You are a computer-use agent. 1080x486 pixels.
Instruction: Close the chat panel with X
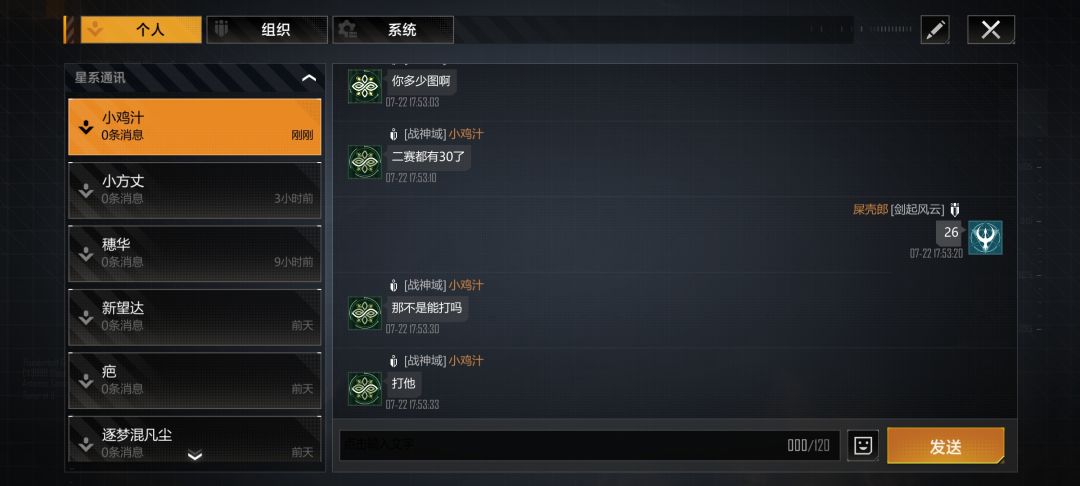[x=991, y=30]
